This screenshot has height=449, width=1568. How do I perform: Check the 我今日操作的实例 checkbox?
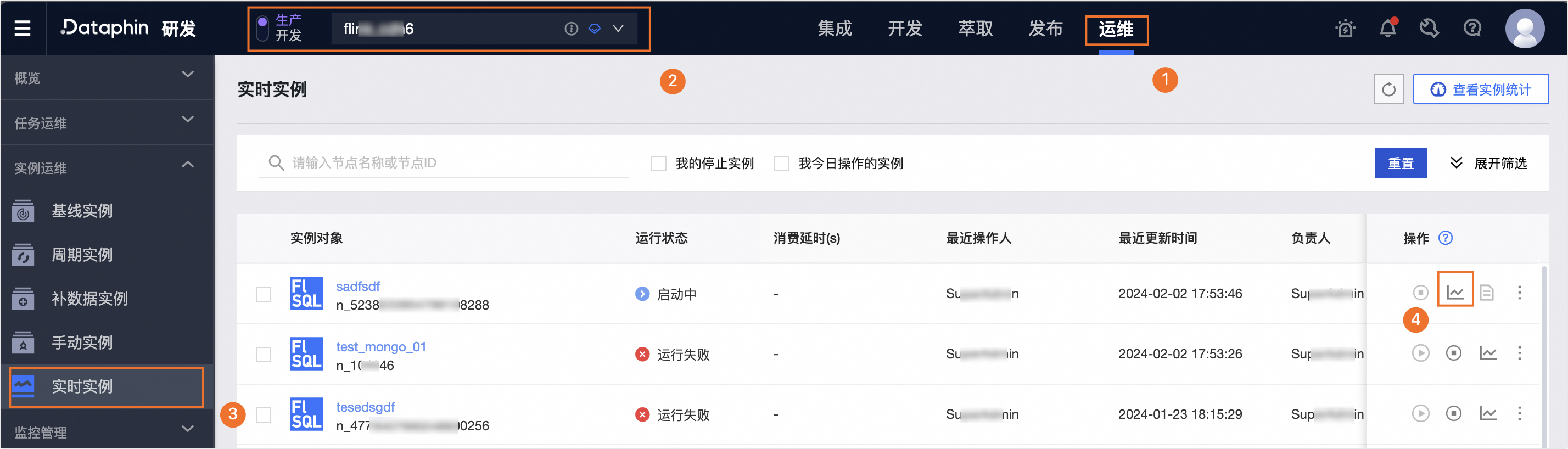click(x=782, y=163)
